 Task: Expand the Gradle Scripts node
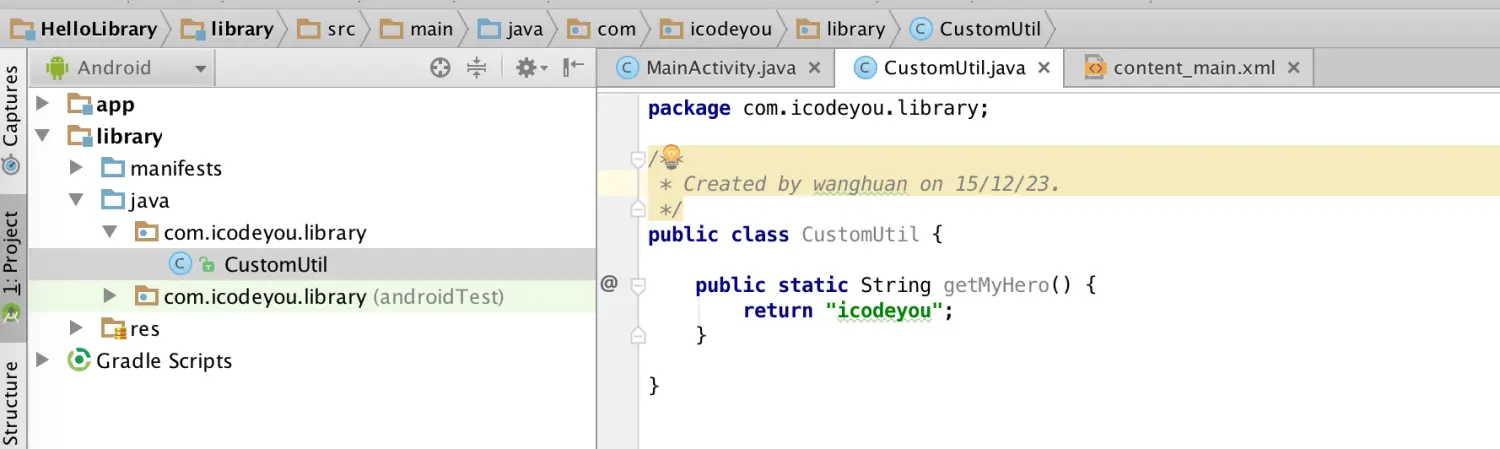[42, 360]
